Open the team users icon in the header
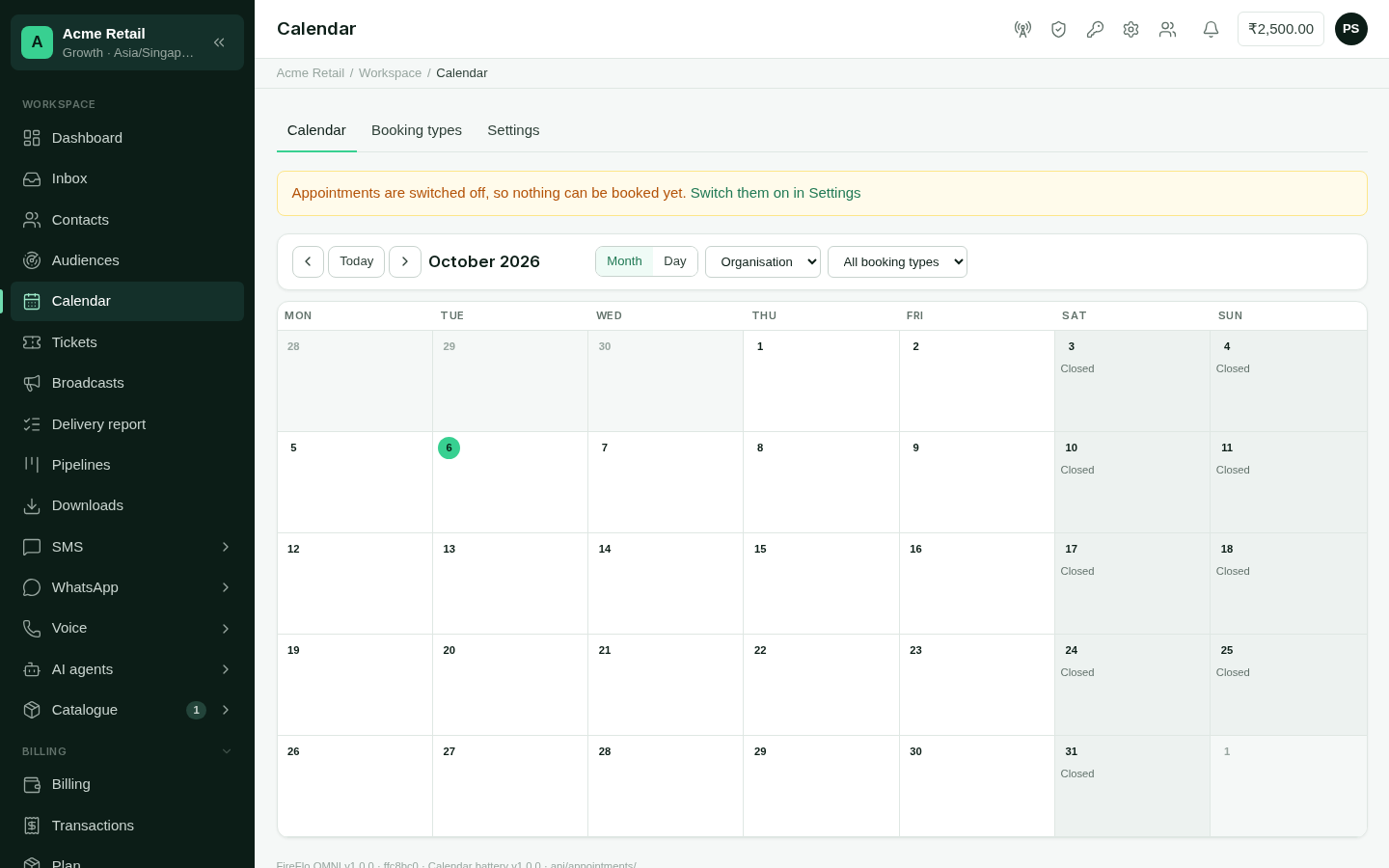 click(1167, 29)
